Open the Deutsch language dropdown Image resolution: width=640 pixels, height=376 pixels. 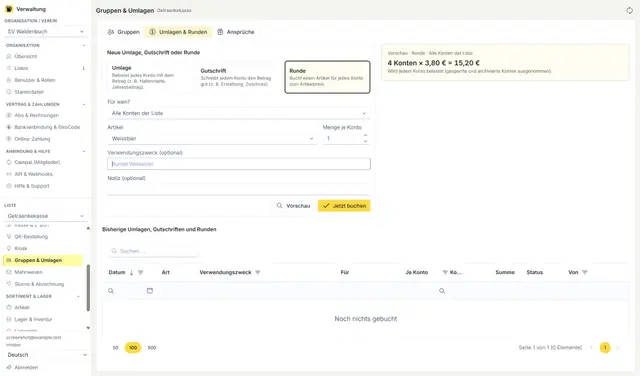pos(46,355)
